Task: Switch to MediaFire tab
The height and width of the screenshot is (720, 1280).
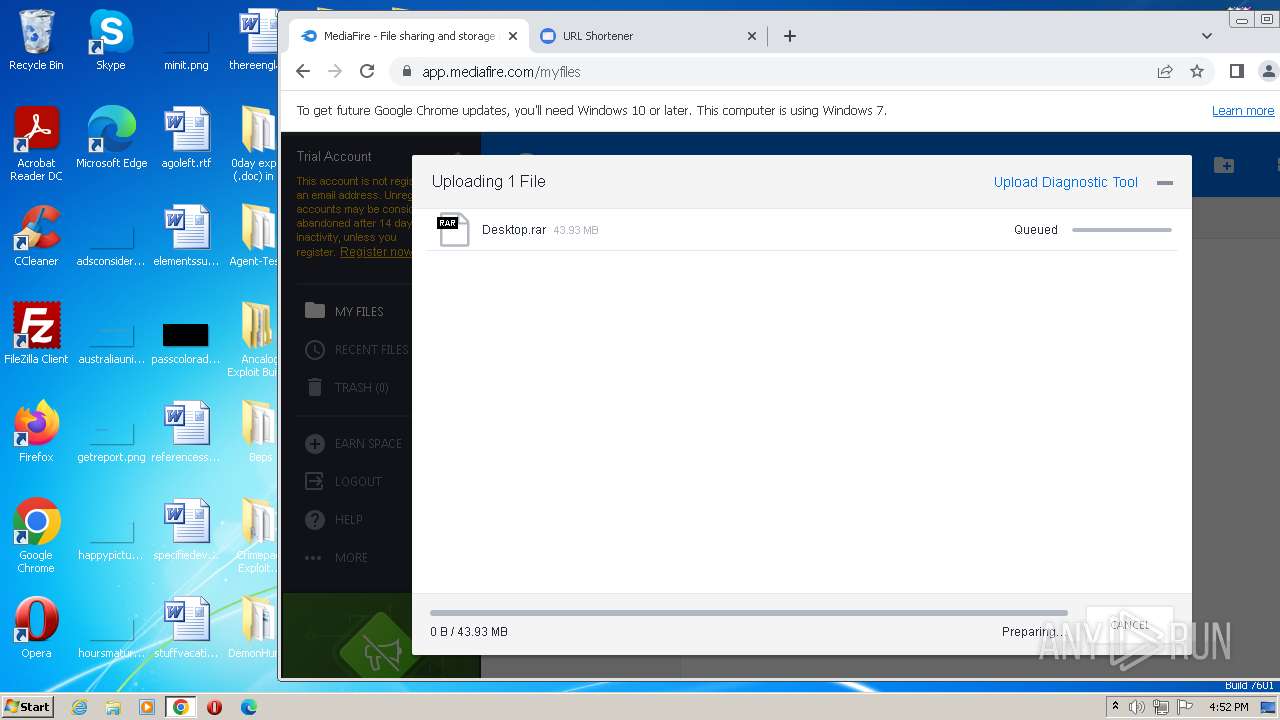Action: point(408,36)
